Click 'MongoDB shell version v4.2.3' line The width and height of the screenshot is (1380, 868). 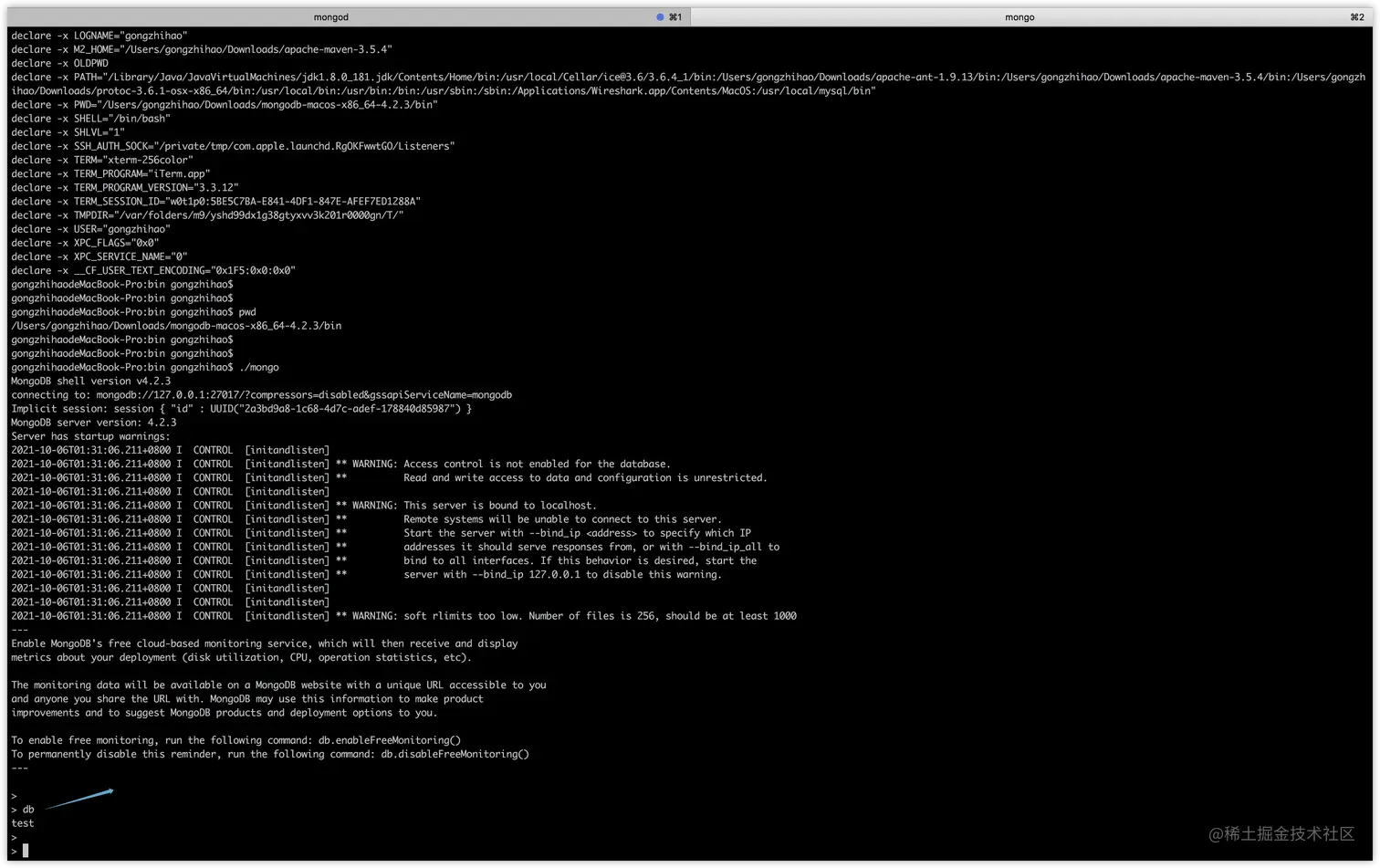90,381
